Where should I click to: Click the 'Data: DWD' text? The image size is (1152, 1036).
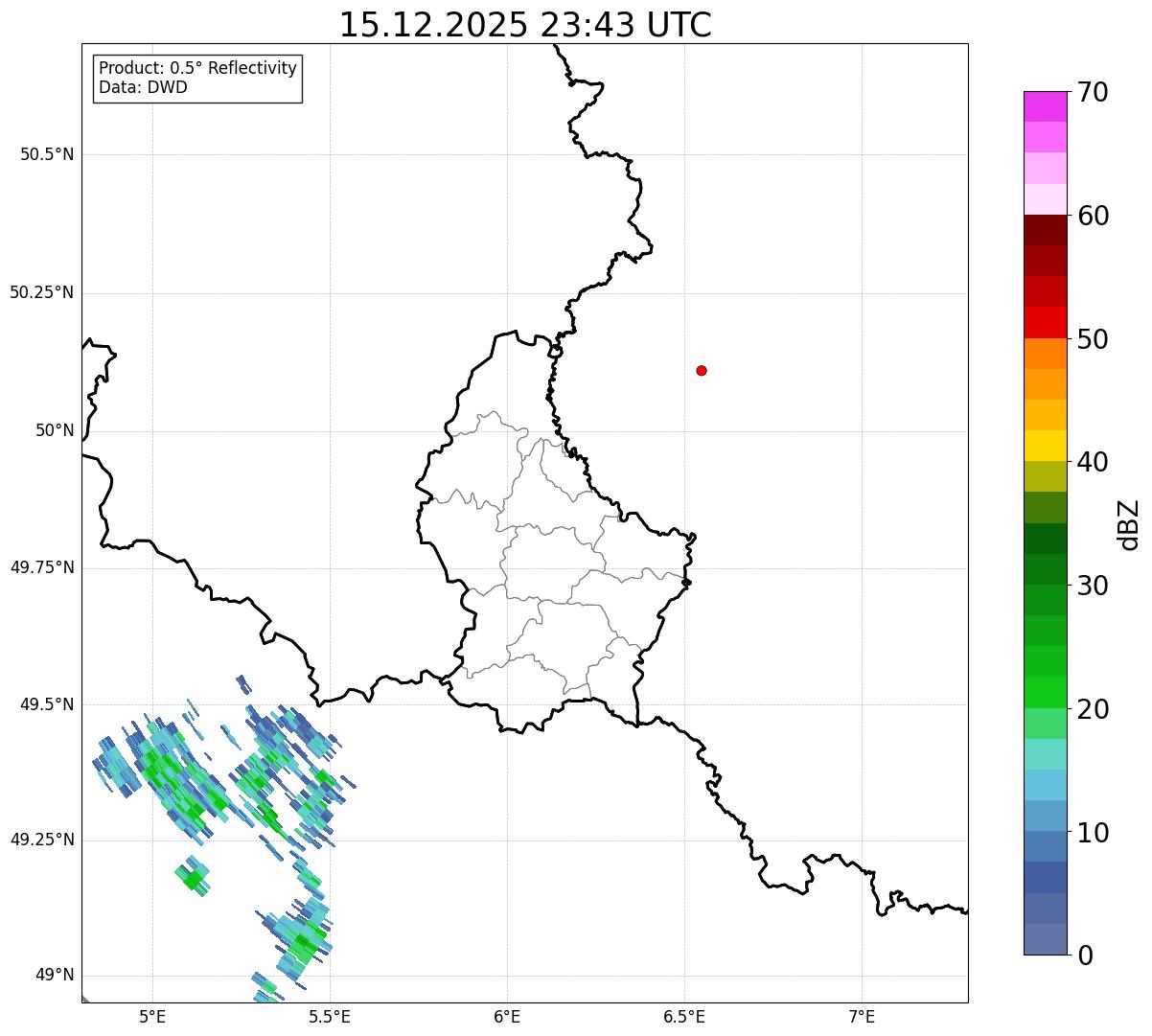pos(143,87)
